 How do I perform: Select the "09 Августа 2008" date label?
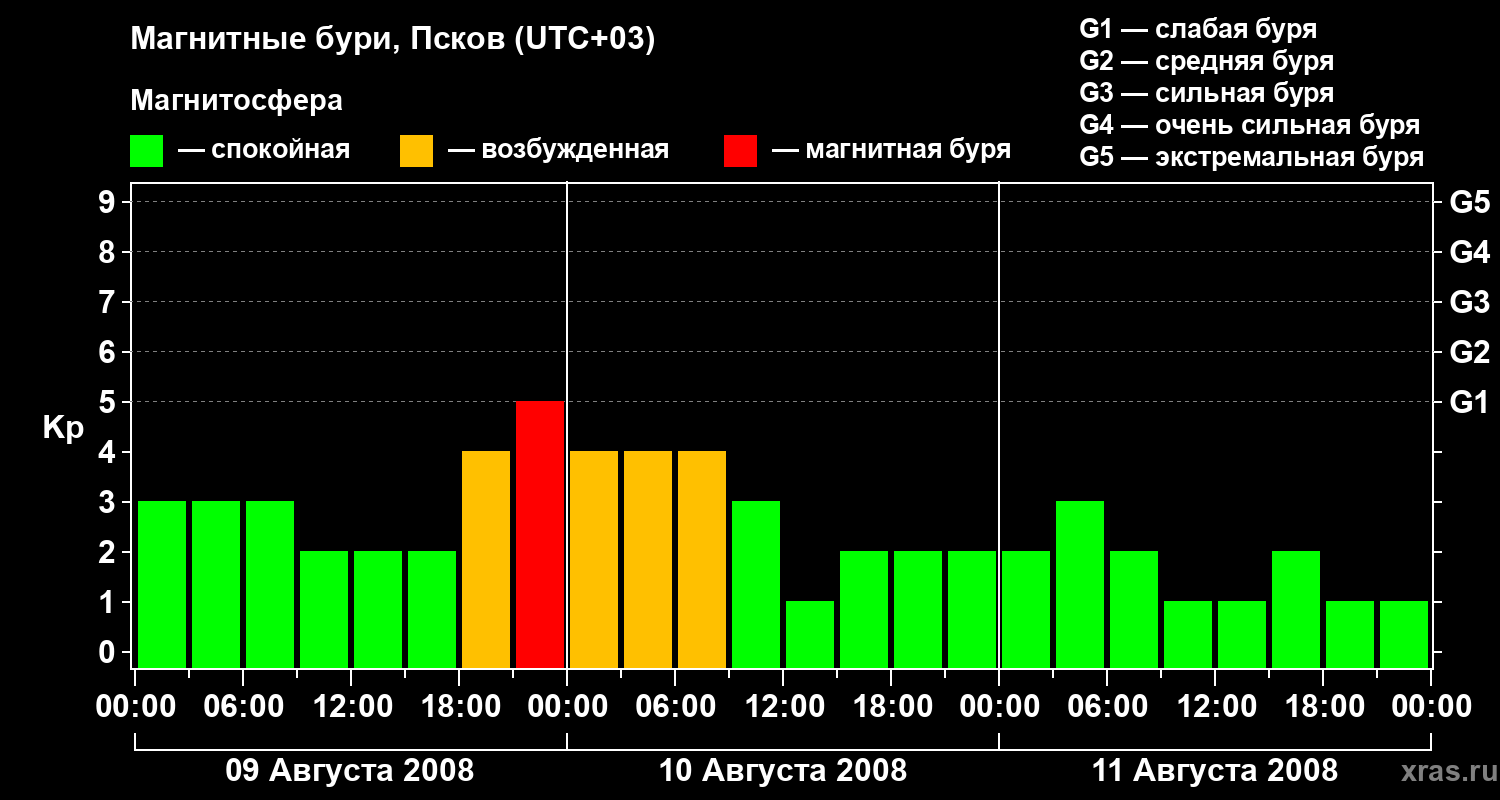(x=349, y=771)
